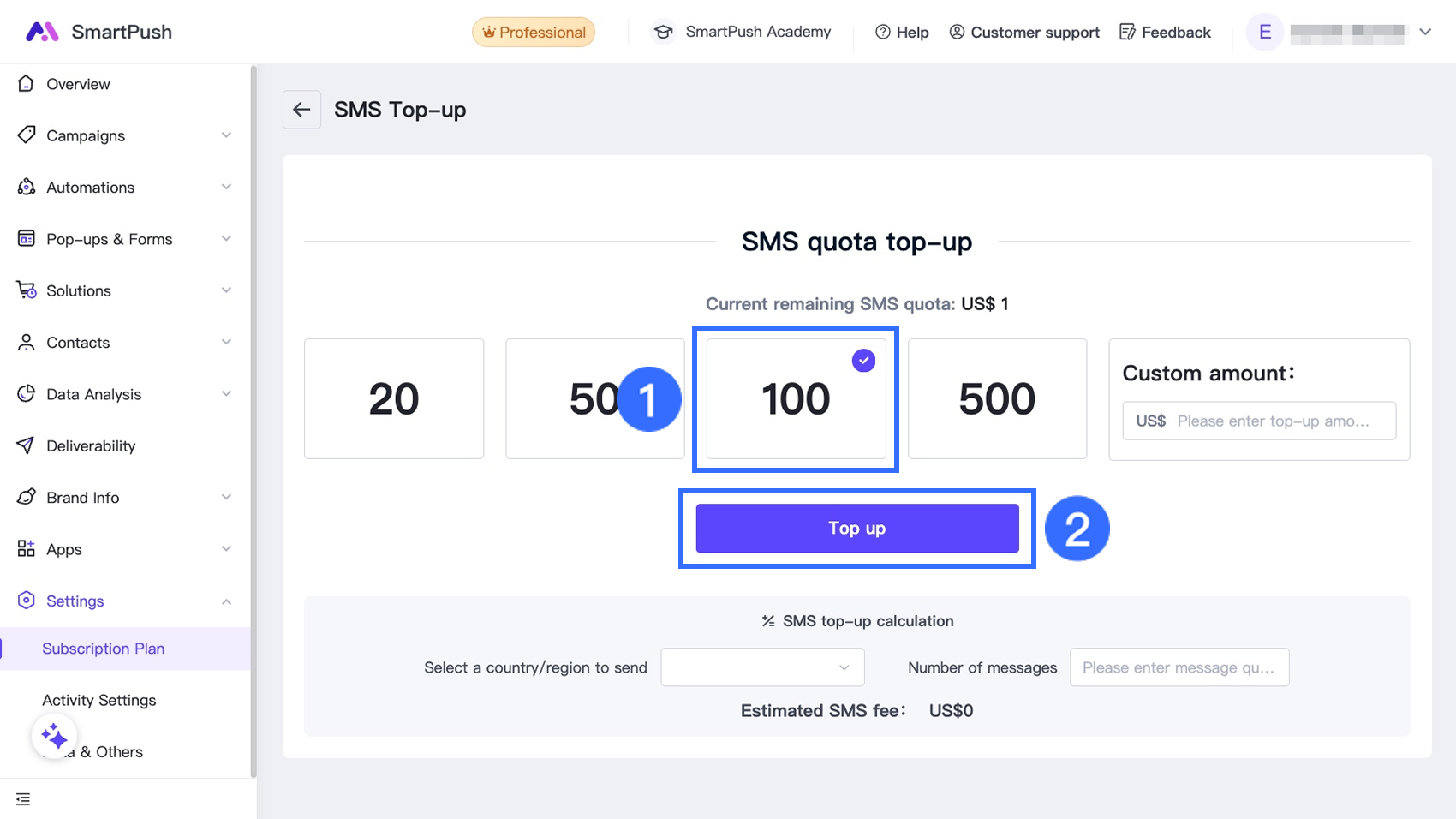Go to Activity Settings in sidebar
This screenshot has height=819, width=1456.
coord(99,700)
